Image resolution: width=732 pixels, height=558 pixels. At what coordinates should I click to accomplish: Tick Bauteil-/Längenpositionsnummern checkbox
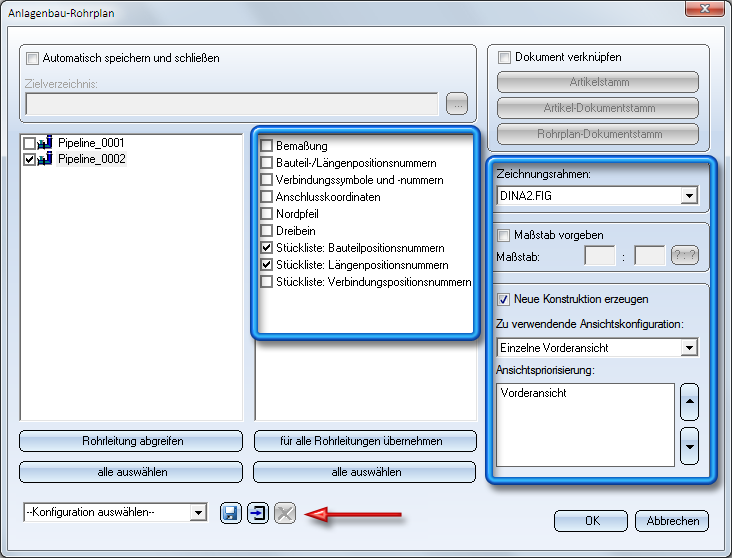pos(267,162)
